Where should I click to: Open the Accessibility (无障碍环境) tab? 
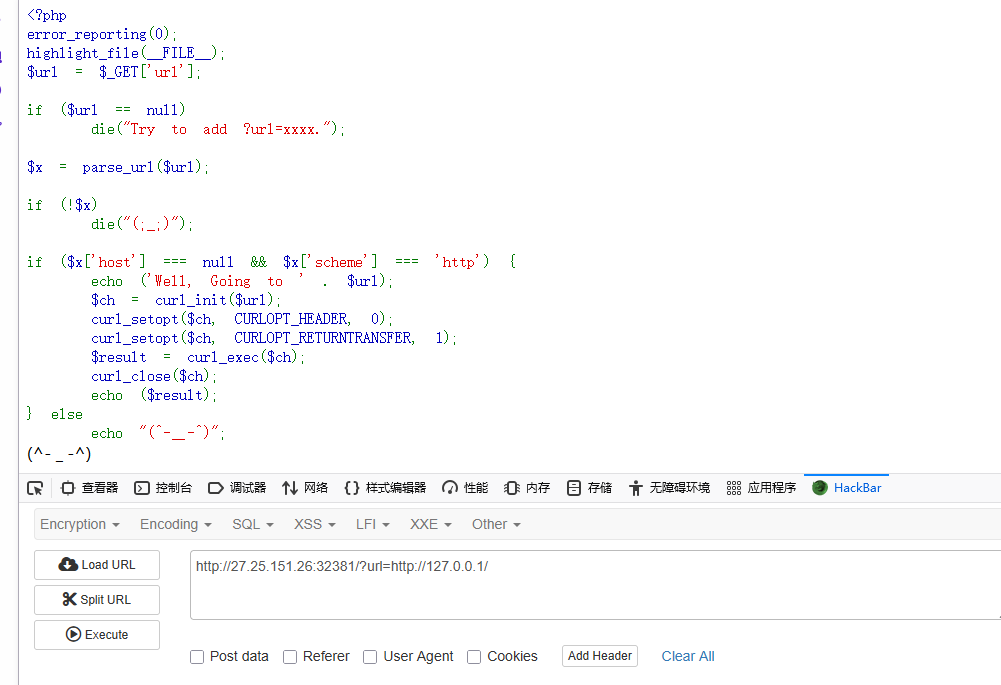coord(669,488)
